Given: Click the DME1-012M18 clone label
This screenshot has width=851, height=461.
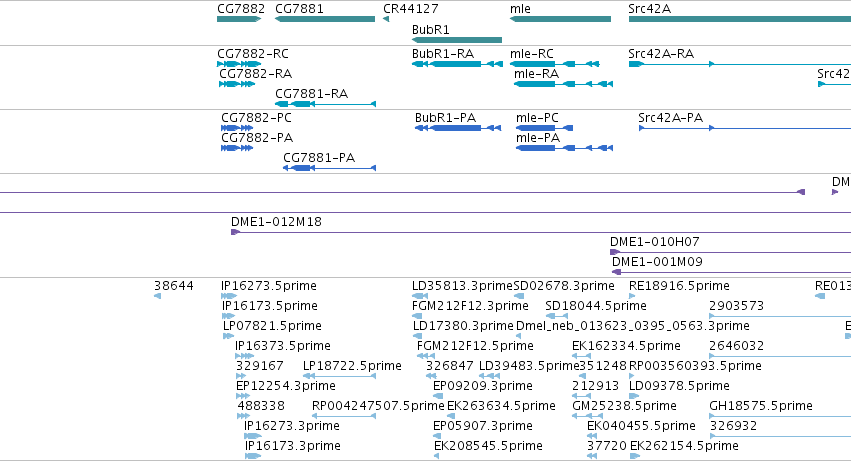Looking at the screenshot, I should coord(276,222).
